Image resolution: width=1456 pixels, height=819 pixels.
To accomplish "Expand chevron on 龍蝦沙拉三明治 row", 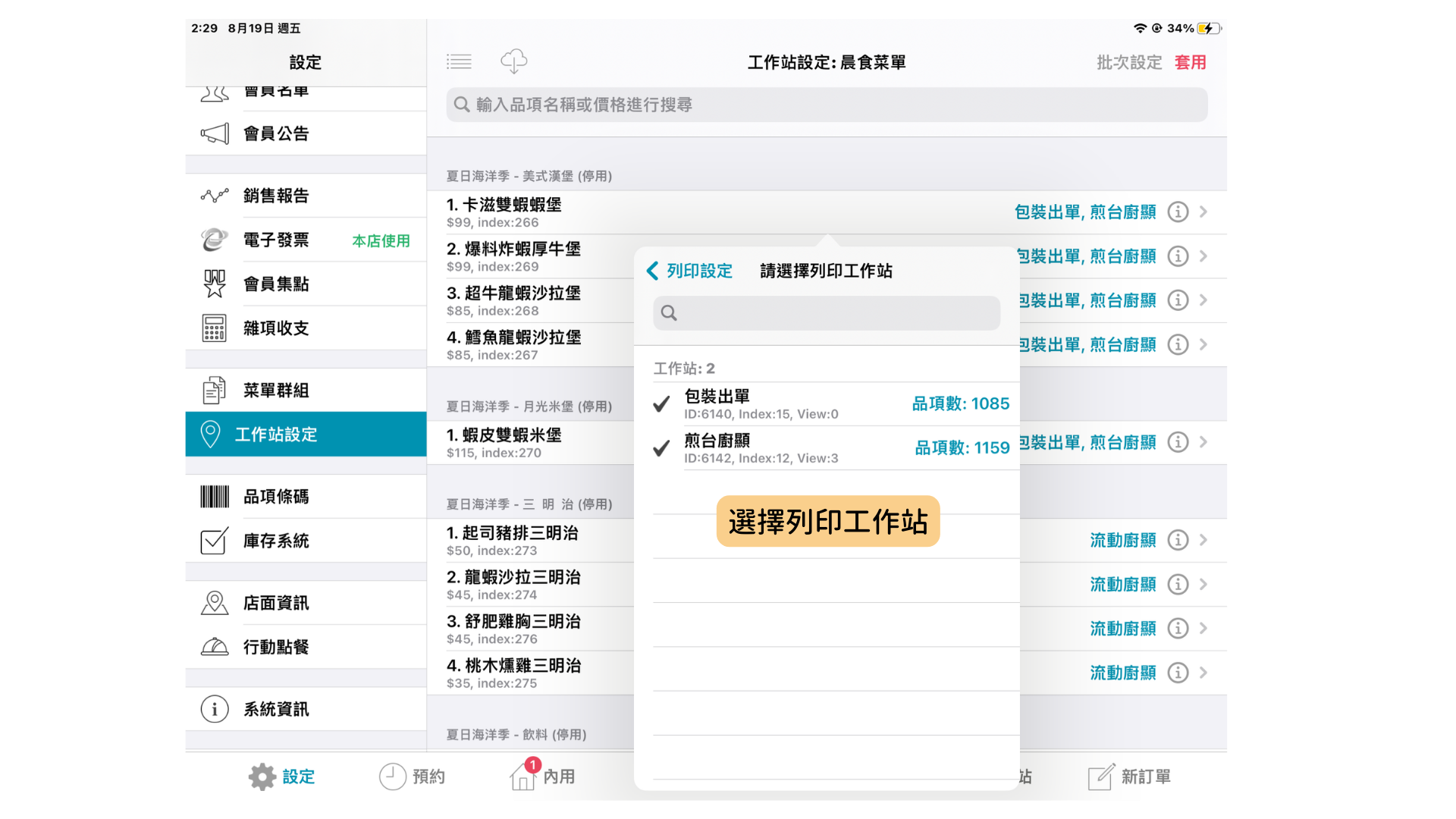I will (x=1203, y=584).
